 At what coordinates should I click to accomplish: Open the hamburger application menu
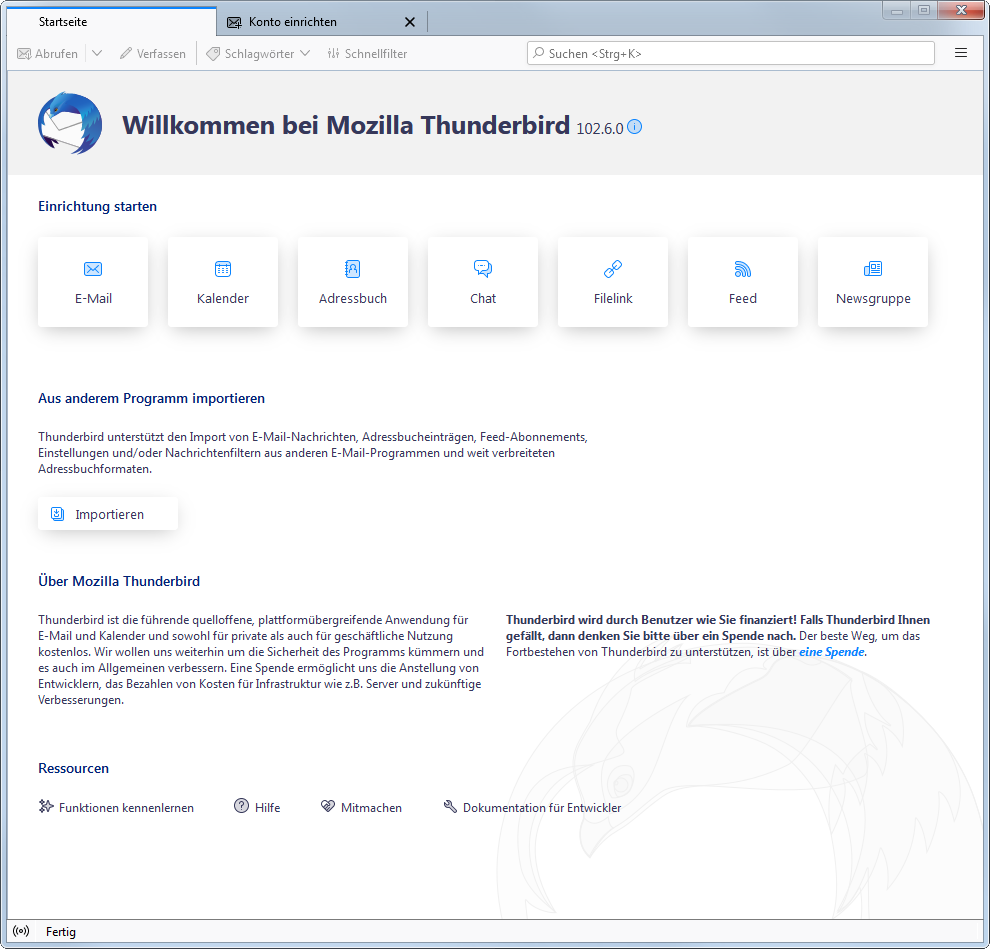tap(961, 53)
